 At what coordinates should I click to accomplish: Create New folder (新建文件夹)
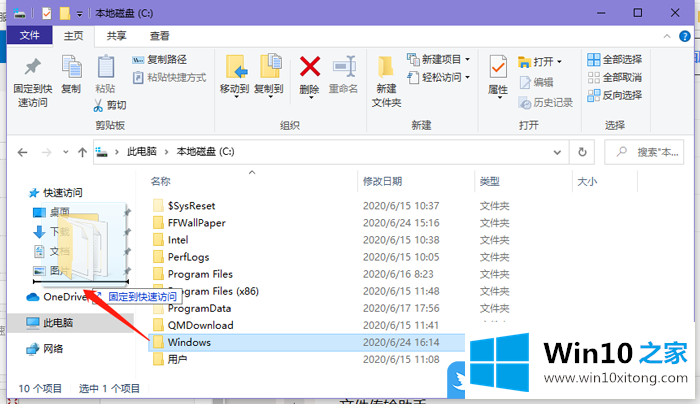tap(386, 82)
